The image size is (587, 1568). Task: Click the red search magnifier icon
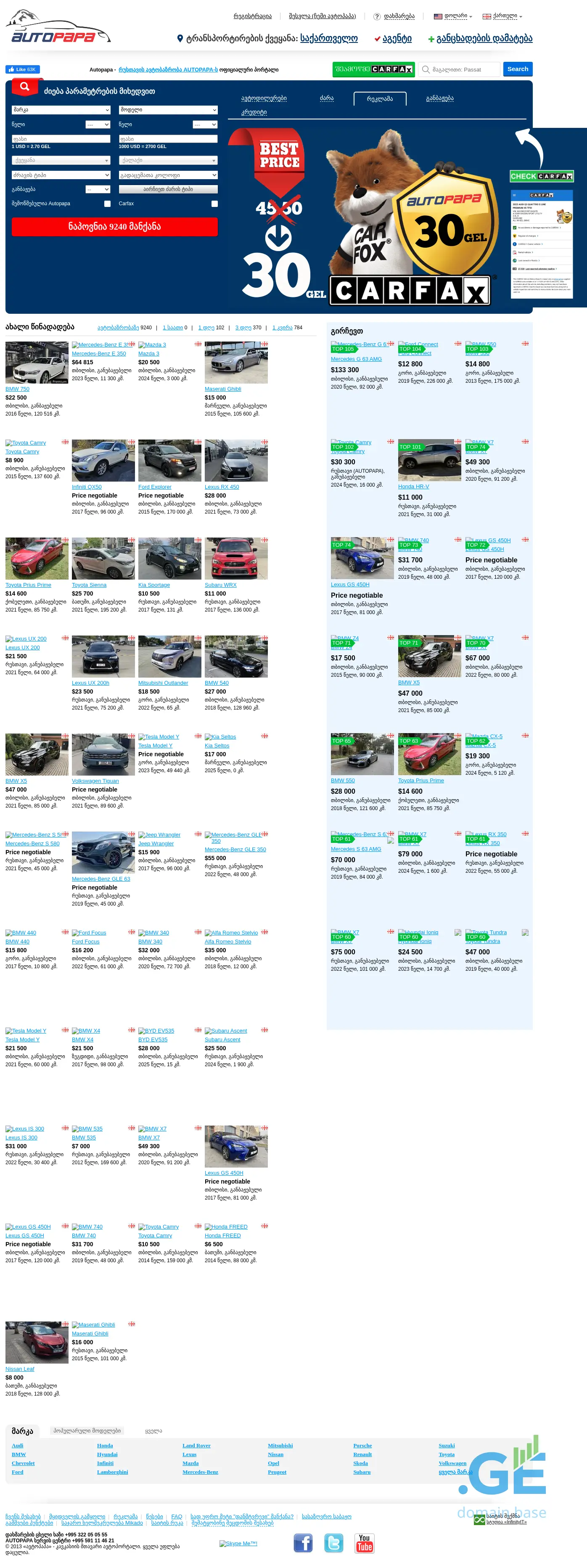[x=24, y=87]
